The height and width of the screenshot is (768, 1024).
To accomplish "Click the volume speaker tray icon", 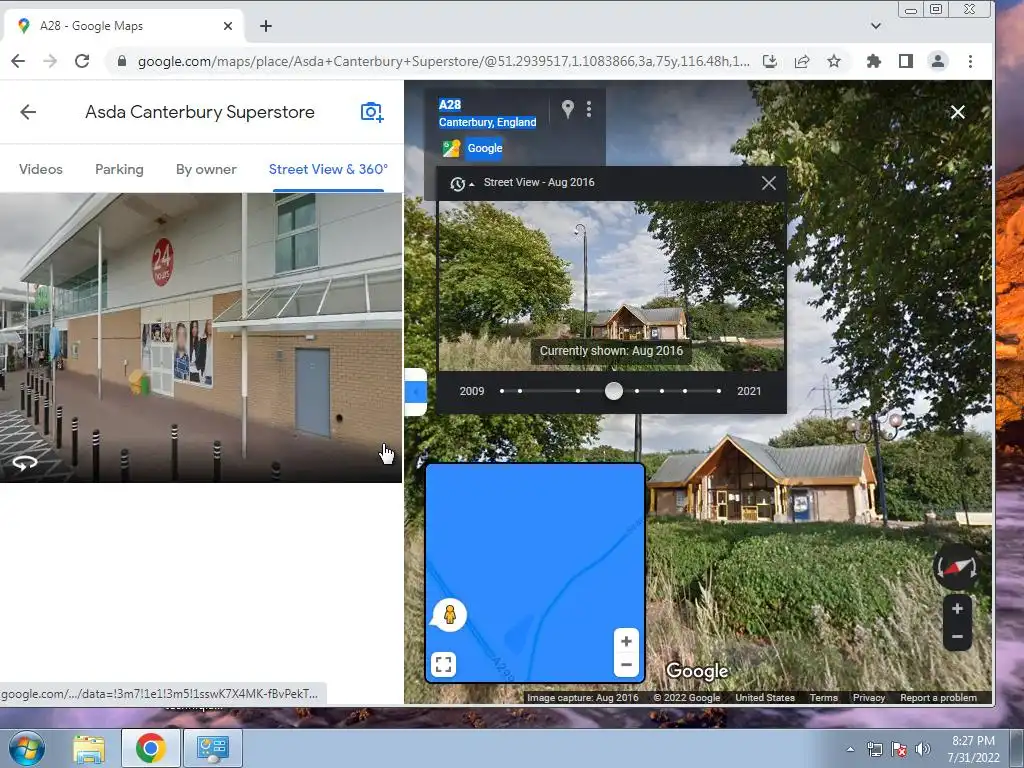I will click(923, 749).
